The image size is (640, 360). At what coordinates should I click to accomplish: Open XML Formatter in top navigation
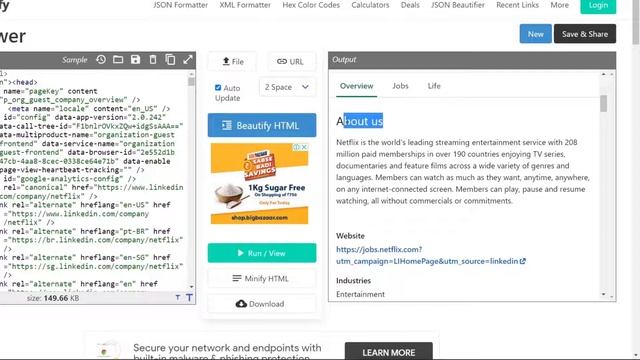click(245, 5)
